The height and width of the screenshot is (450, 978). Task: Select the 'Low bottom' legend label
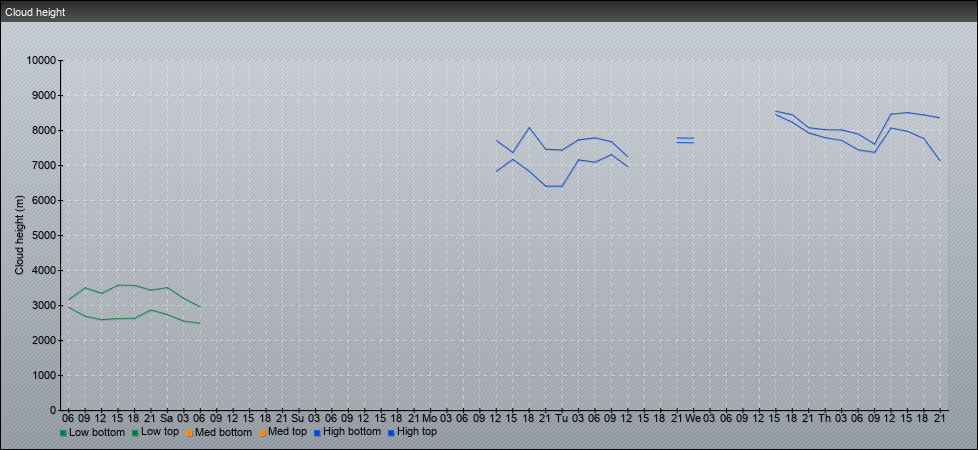pyautogui.click(x=97, y=432)
